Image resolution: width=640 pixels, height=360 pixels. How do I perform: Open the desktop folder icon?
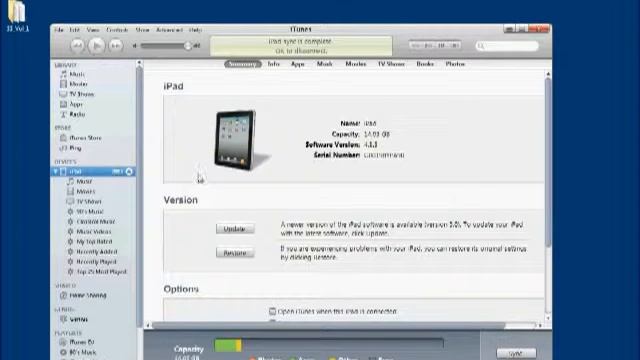(17, 16)
